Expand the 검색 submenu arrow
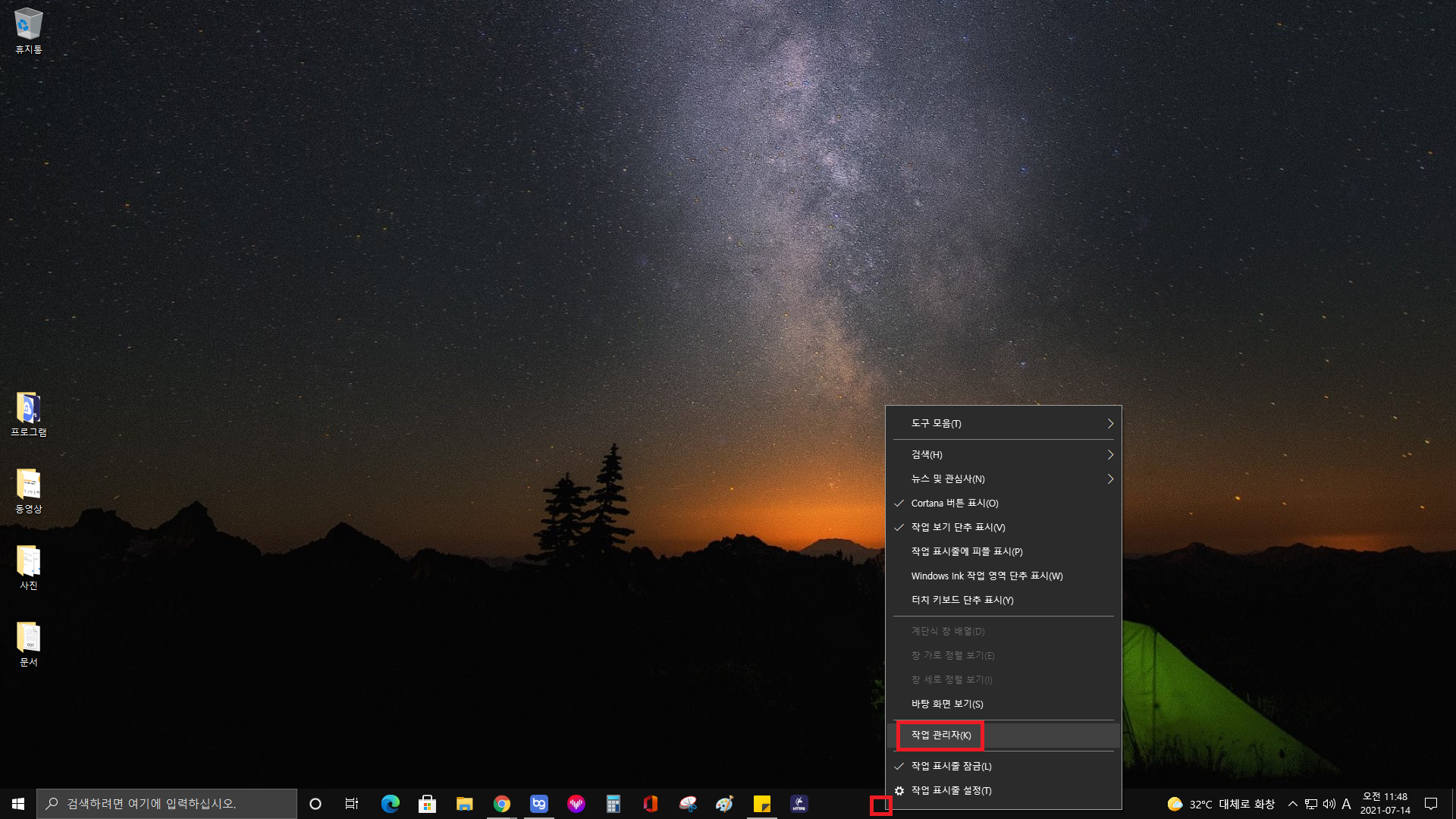The height and width of the screenshot is (819, 1456). [1109, 455]
